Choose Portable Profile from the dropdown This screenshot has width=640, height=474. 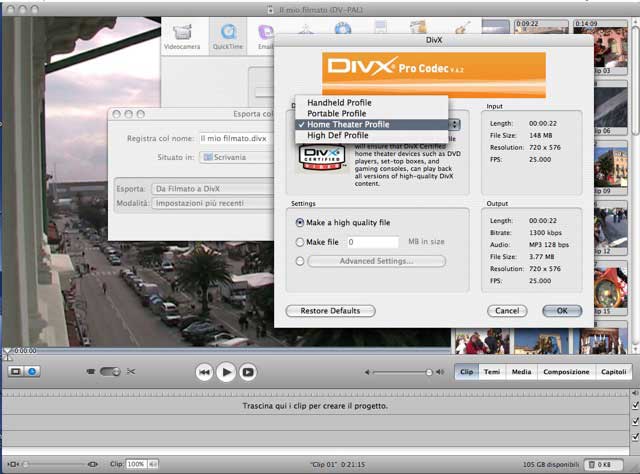371,113
